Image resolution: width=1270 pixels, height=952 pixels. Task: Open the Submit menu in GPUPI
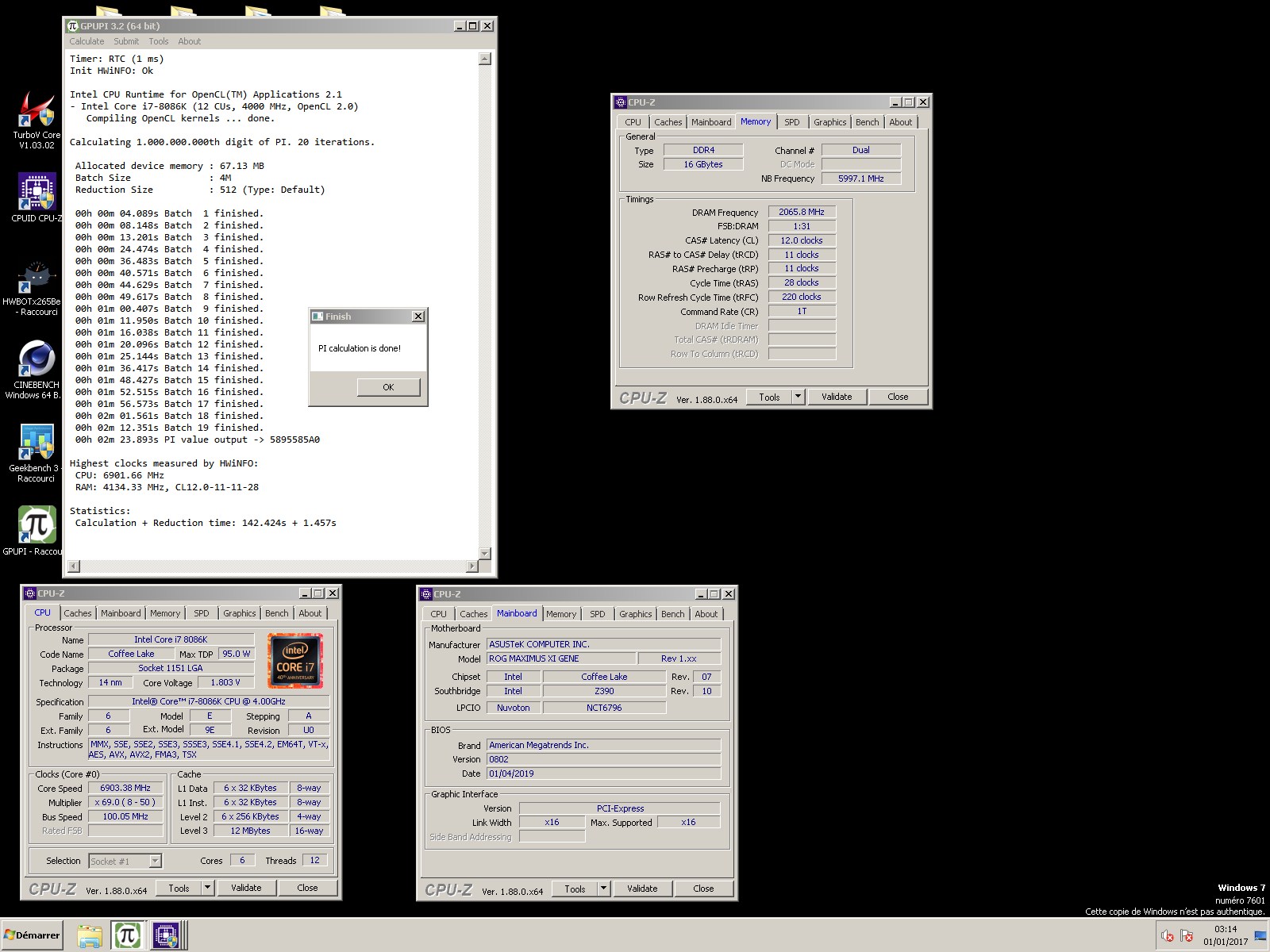click(126, 41)
